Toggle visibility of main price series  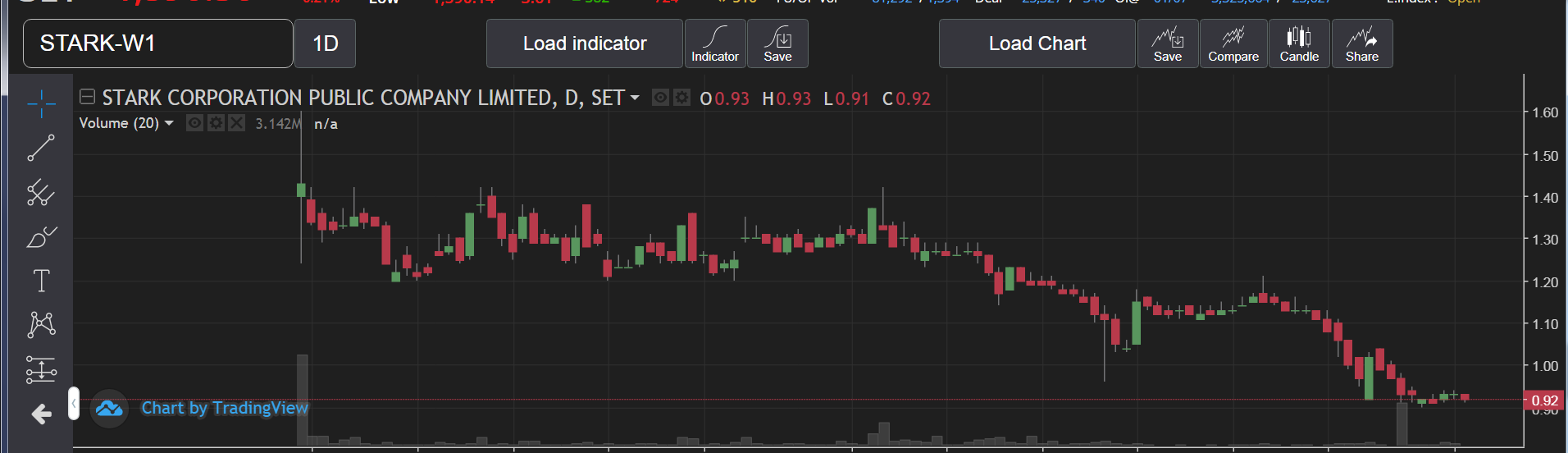(x=660, y=98)
